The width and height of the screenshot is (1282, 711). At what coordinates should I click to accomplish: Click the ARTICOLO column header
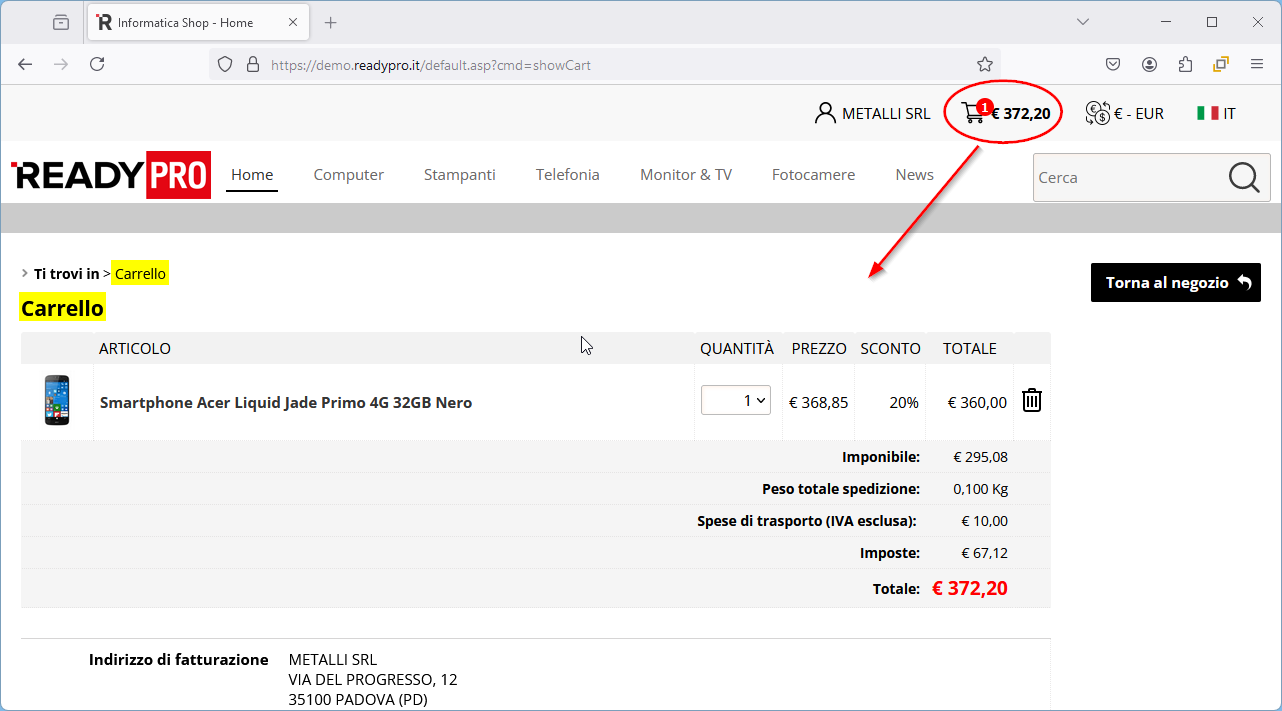135,349
